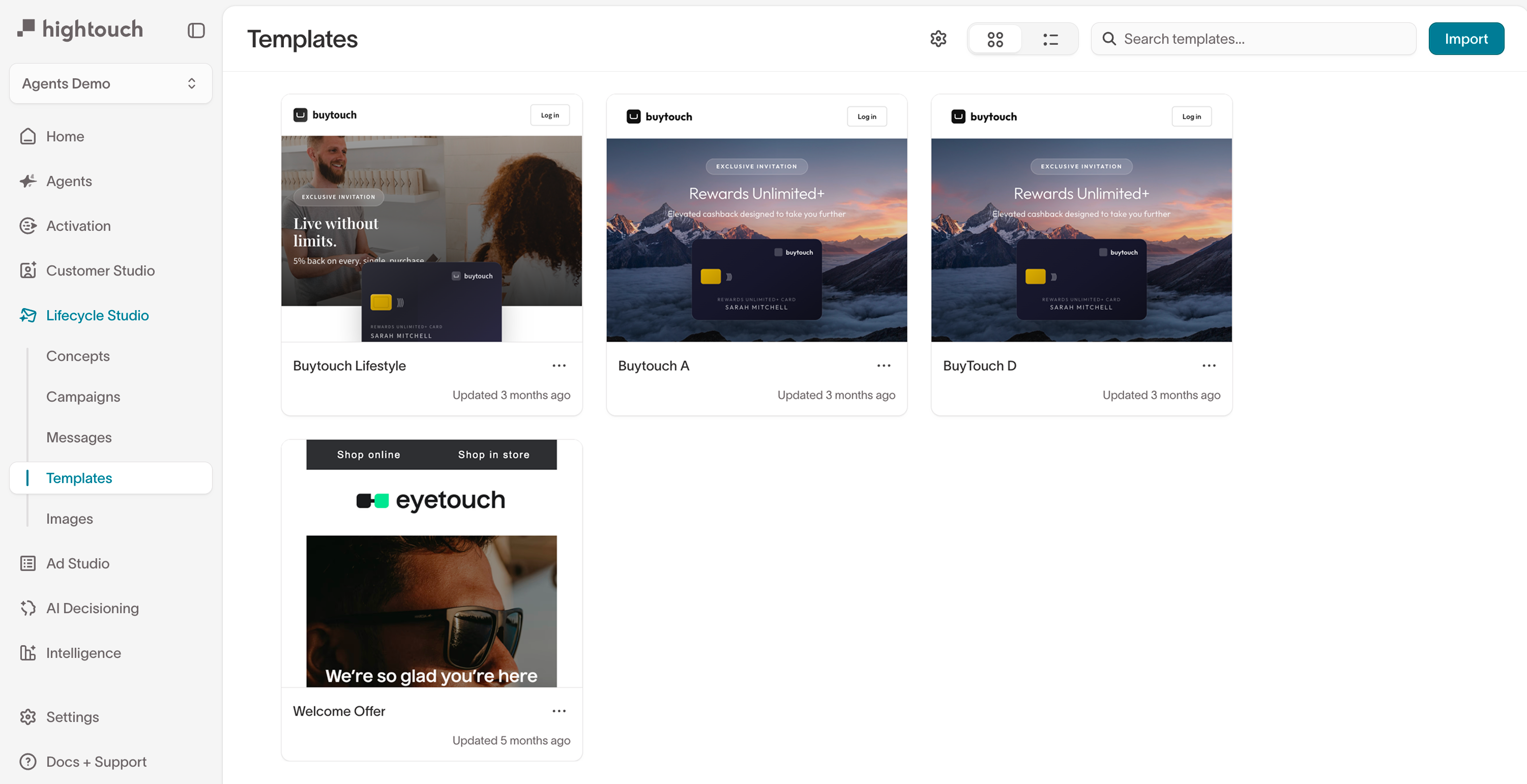The image size is (1527, 784).
Task: Switch to grid view
Action: coord(995,39)
